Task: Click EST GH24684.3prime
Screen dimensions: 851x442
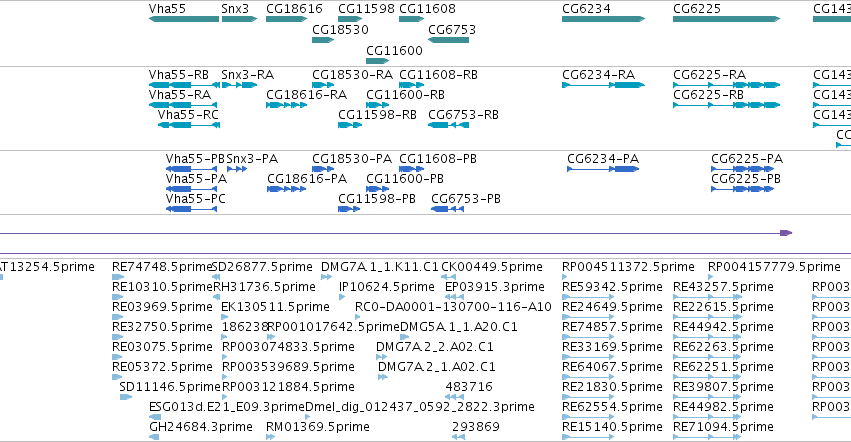Action: (201, 427)
